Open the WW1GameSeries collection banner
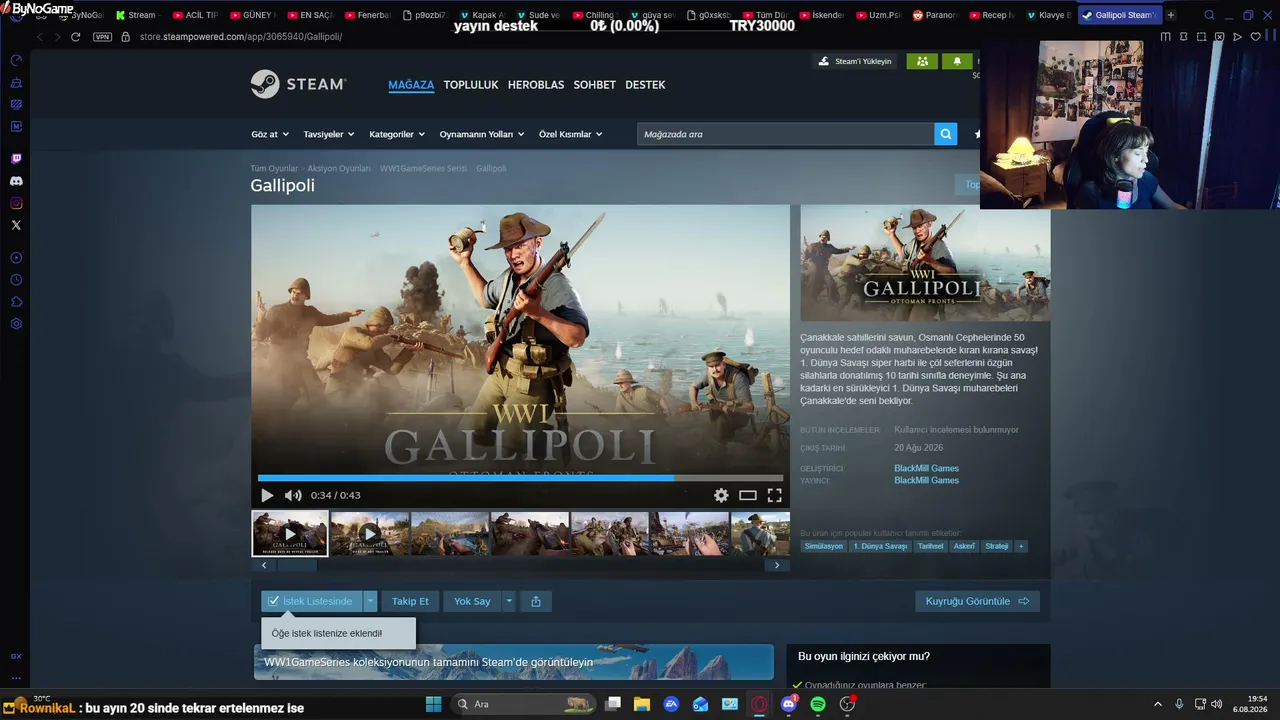The height and width of the screenshot is (720, 1280). (514, 662)
